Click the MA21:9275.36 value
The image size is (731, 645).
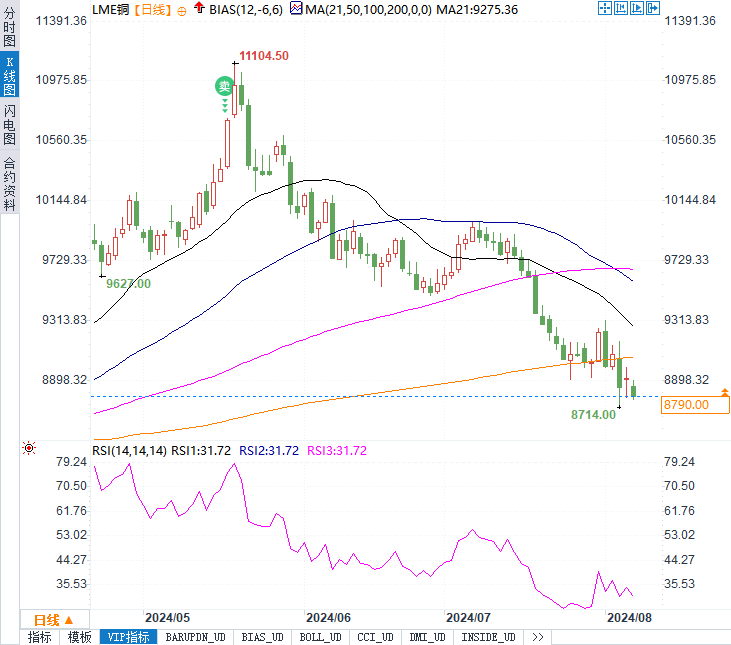[477, 10]
